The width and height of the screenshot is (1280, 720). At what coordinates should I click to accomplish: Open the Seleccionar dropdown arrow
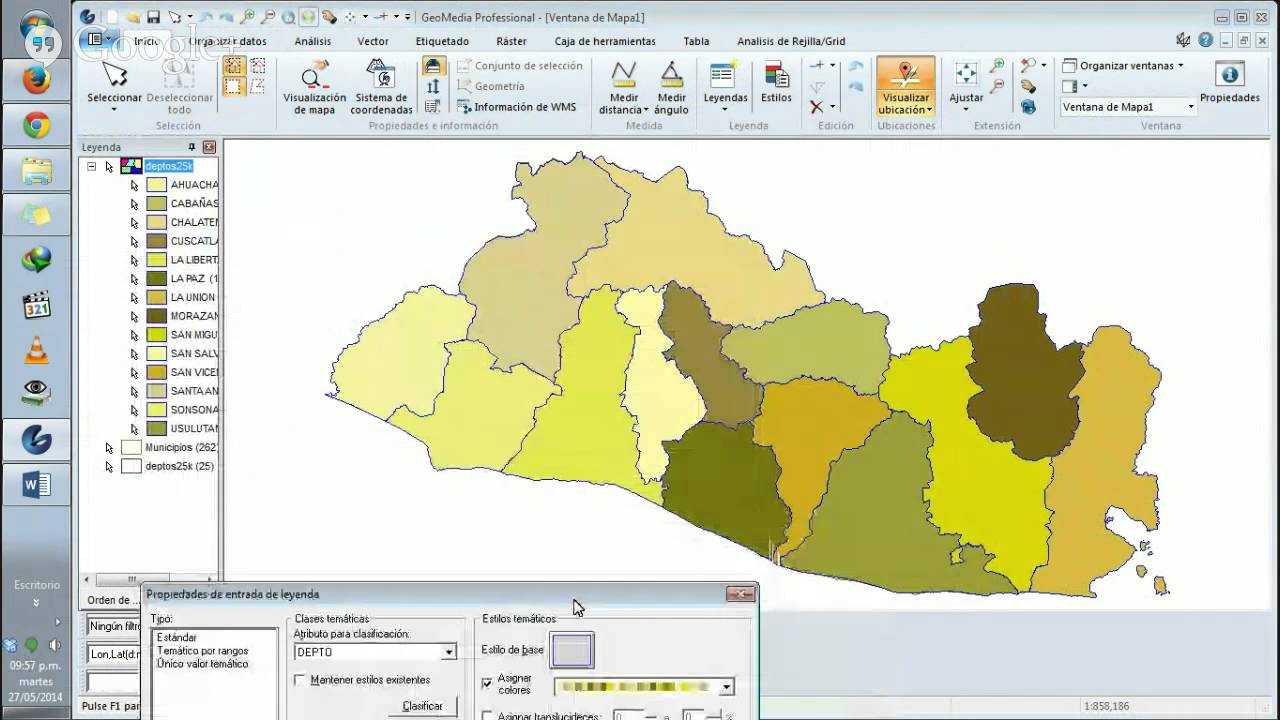pyautogui.click(x=115, y=109)
